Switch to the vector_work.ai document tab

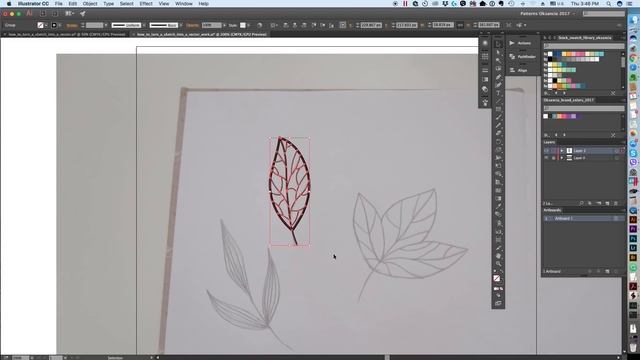click(200, 34)
